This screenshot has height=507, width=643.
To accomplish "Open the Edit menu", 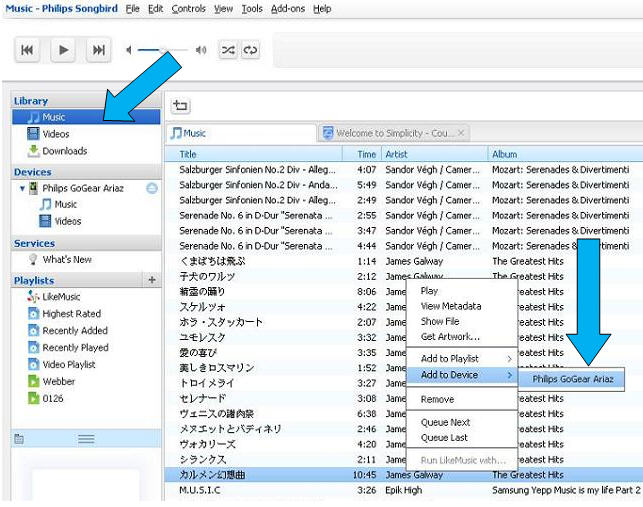I will coord(155,9).
